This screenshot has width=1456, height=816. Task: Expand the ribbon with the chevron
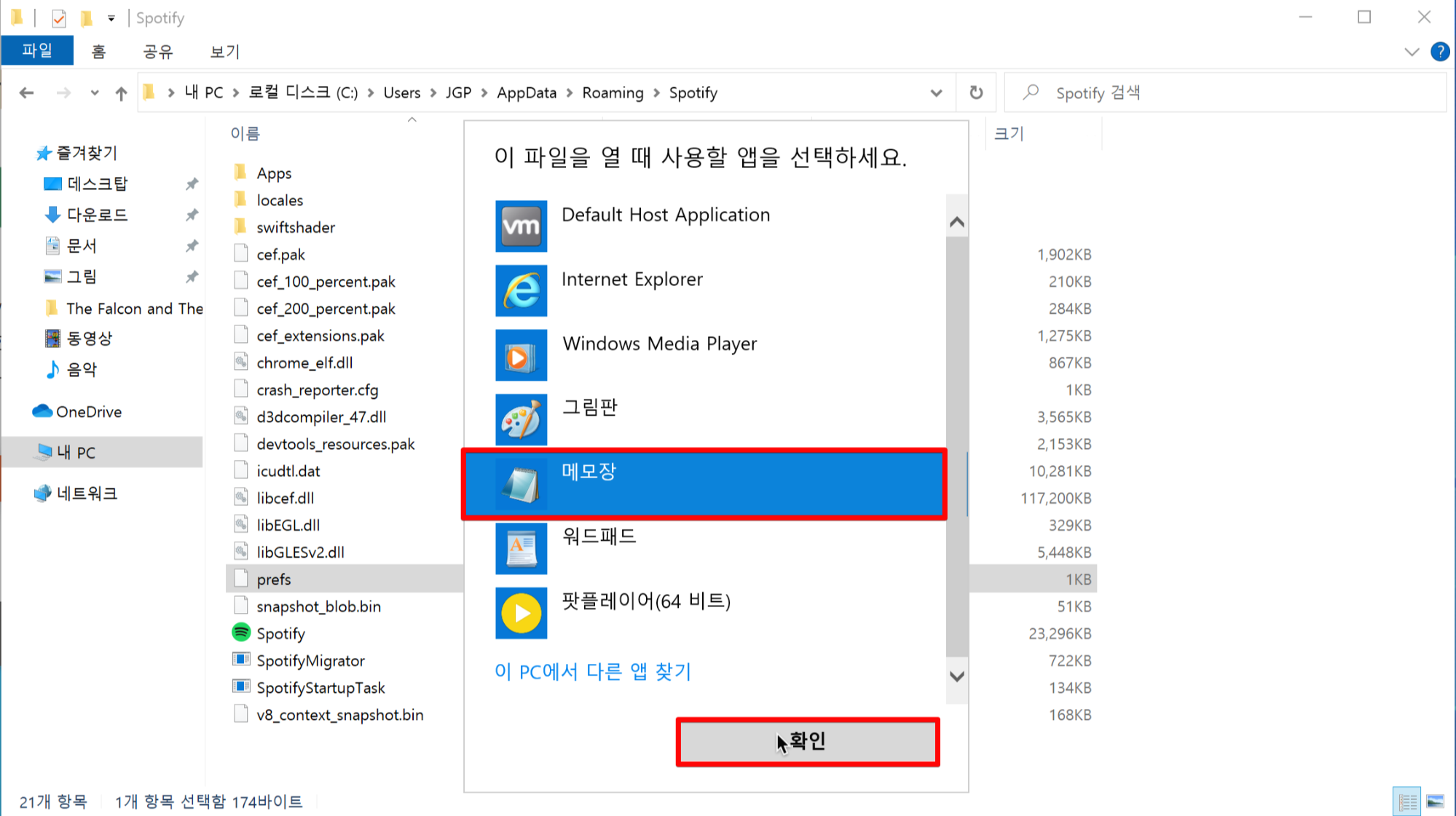point(1411,52)
